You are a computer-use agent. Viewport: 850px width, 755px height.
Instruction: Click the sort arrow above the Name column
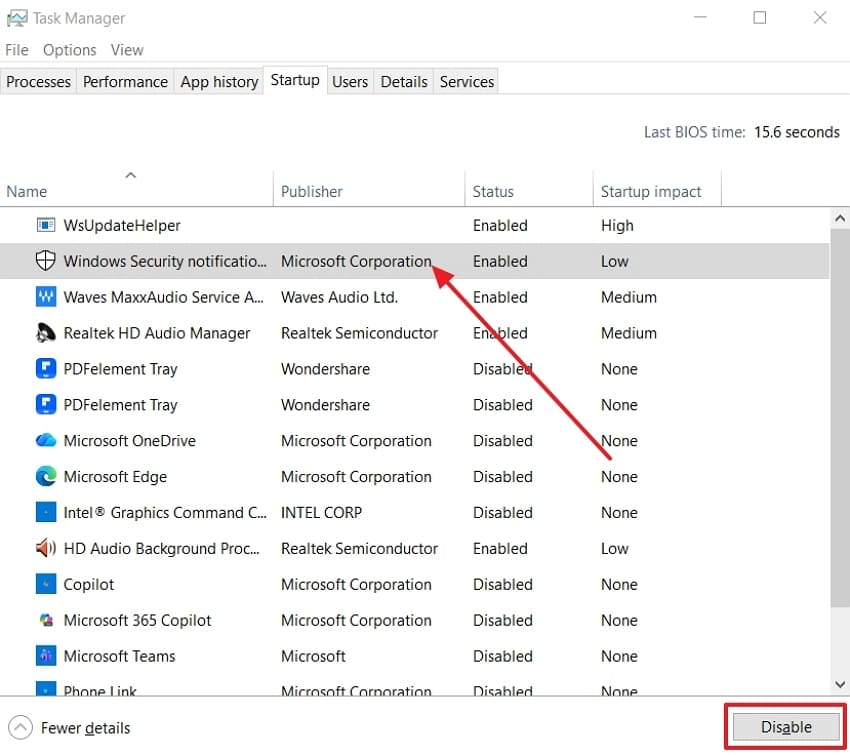pos(130,174)
